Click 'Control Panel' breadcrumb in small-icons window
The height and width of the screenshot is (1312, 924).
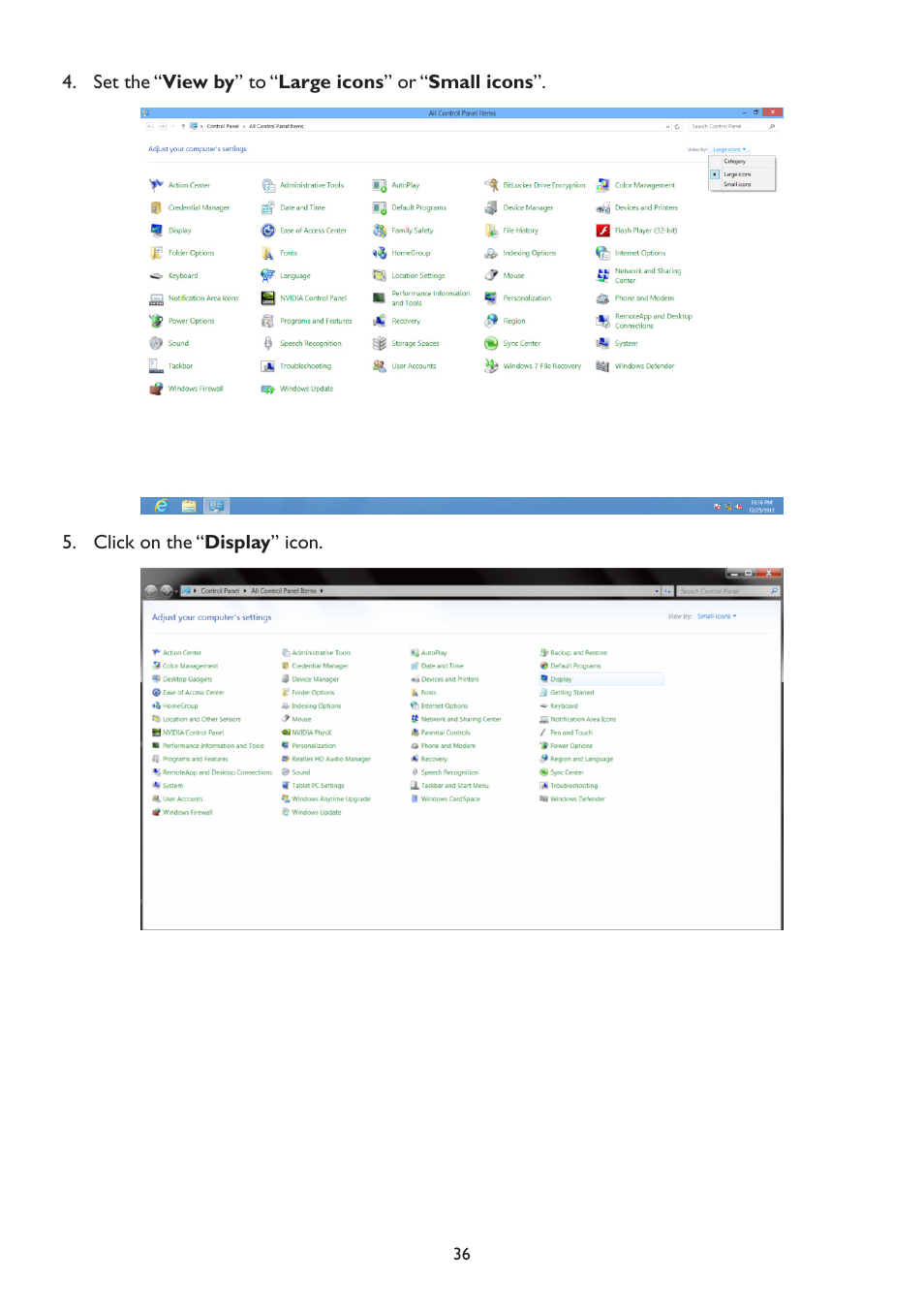(x=220, y=591)
